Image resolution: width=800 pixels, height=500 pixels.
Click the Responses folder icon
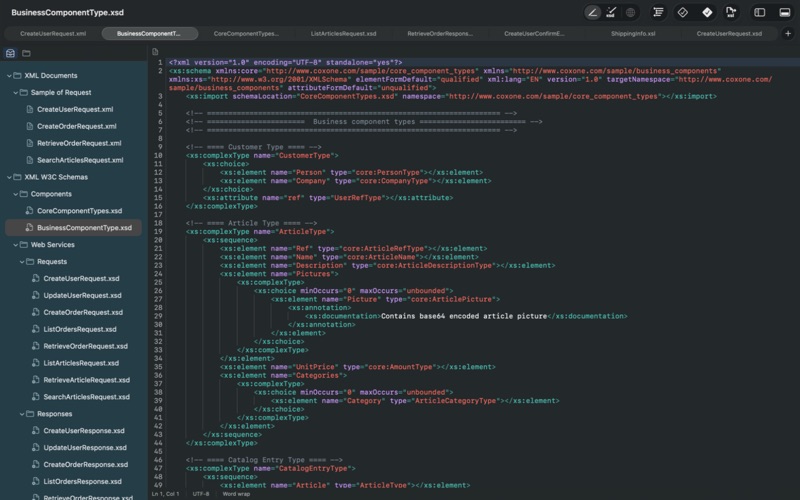click(30, 414)
